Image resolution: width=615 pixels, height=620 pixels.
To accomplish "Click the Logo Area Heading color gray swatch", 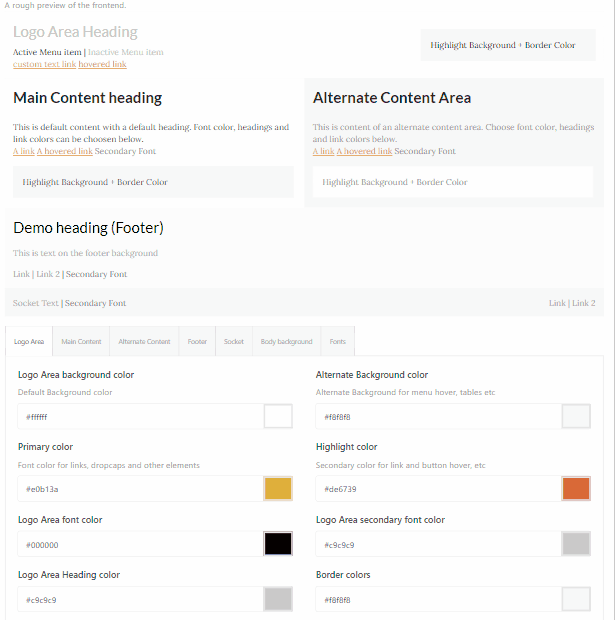I will tap(278, 599).
